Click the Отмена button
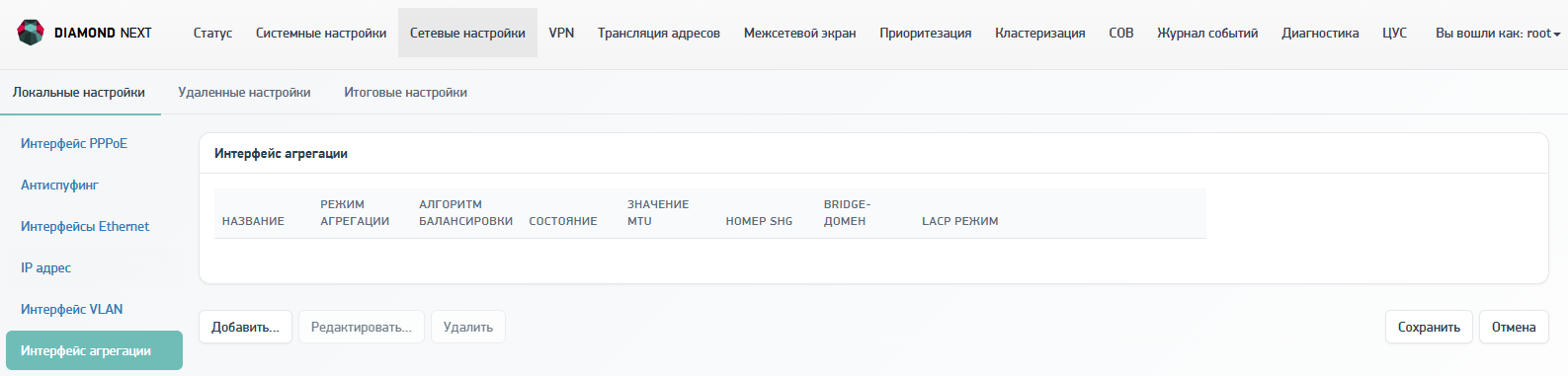 pos(1514,327)
